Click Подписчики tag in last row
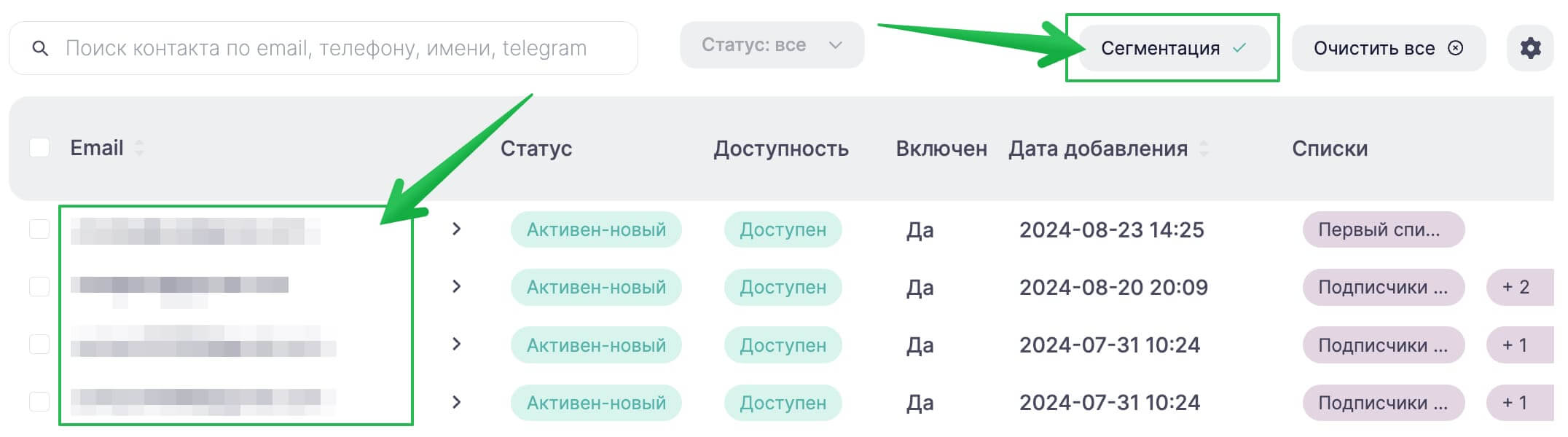Viewport: 1568px width, 437px height. tap(1384, 402)
